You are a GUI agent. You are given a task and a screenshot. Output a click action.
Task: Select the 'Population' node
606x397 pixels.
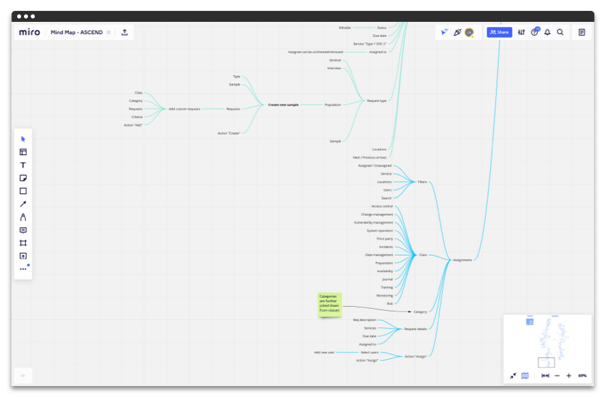[x=333, y=105]
